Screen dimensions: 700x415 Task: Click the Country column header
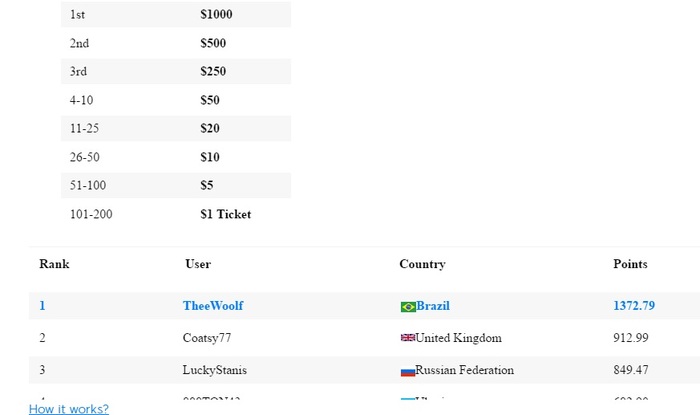click(x=422, y=264)
